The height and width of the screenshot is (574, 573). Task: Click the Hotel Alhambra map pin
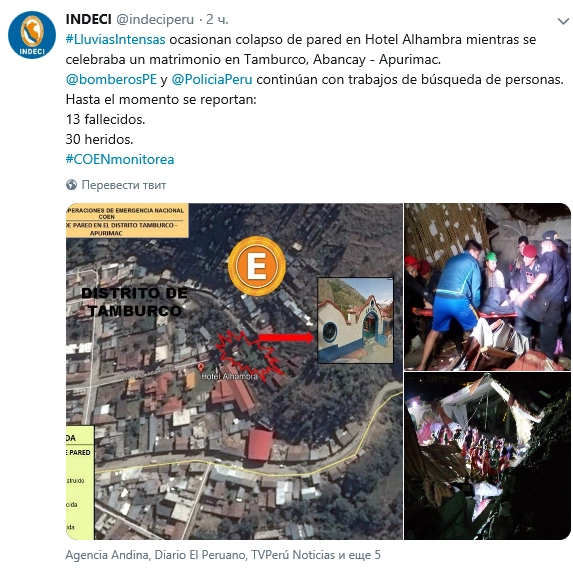coord(200,367)
